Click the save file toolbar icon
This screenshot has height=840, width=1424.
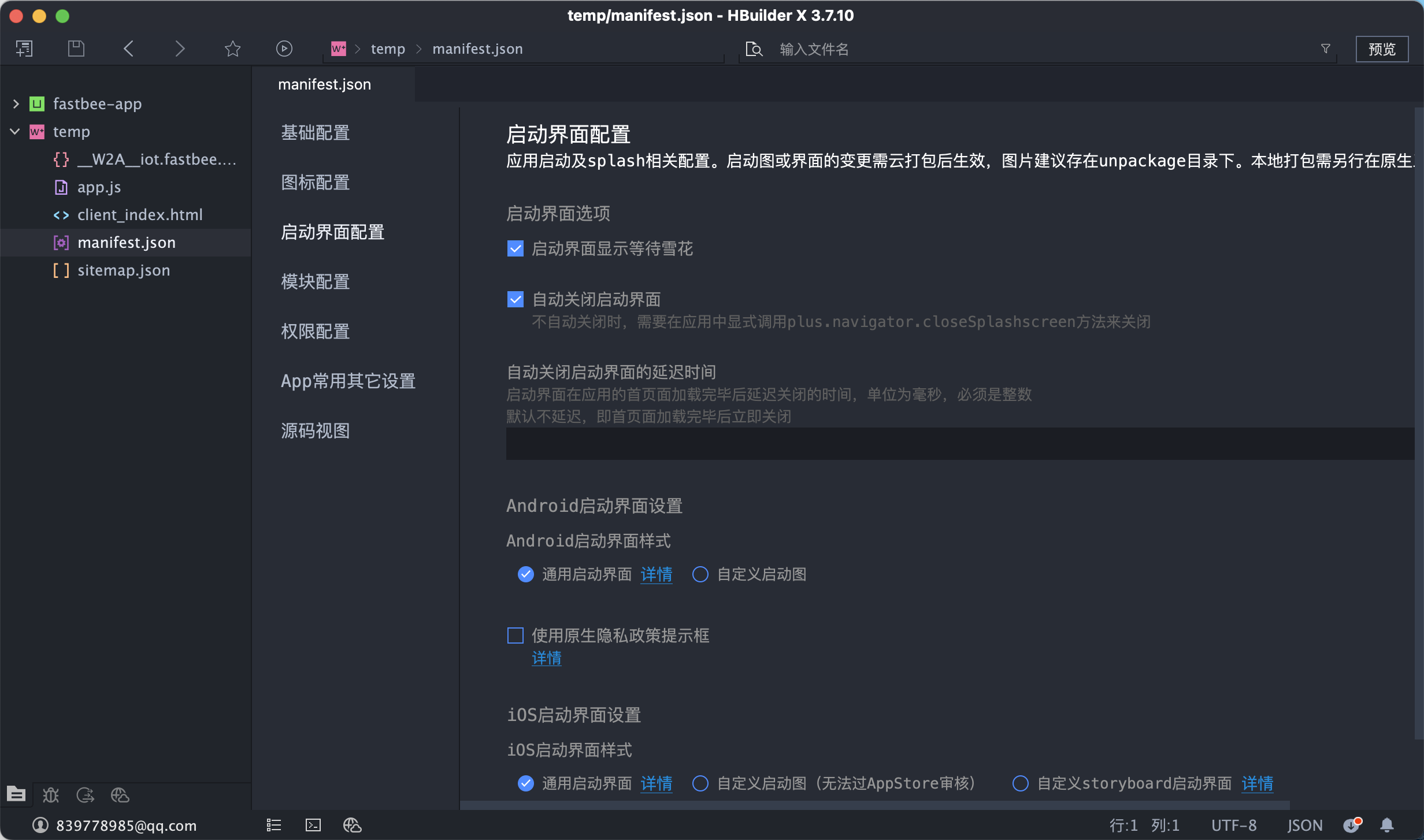[76, 49]
